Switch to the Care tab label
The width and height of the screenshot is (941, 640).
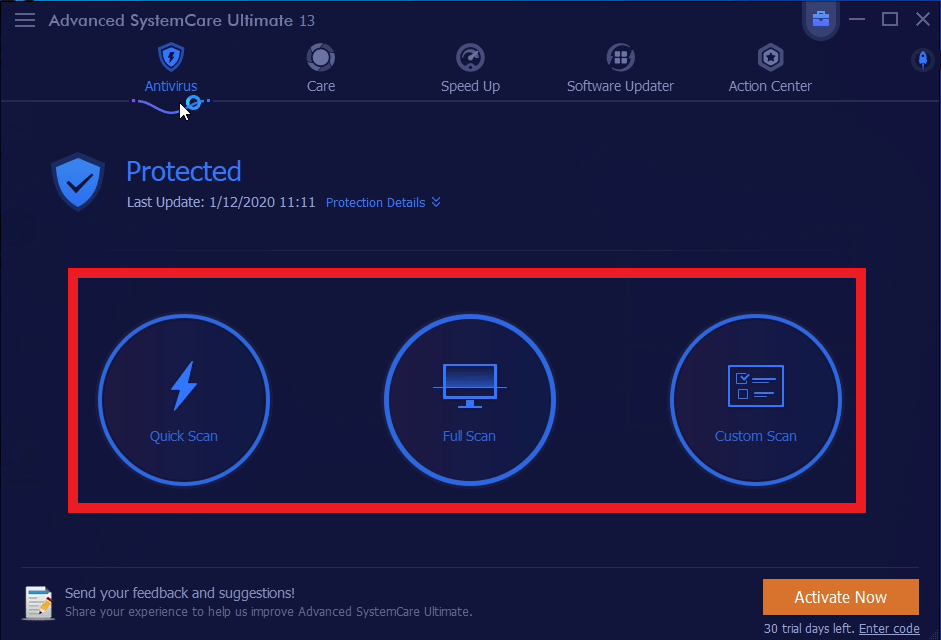click(321, 86)
